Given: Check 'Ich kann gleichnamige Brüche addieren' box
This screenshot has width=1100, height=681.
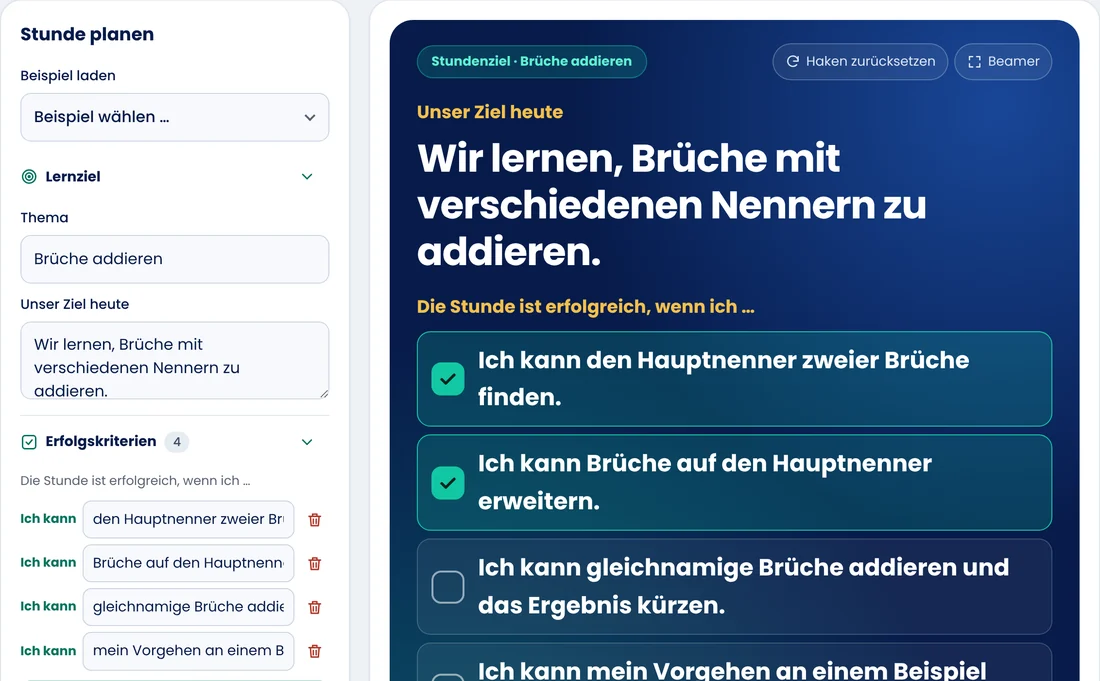Looking at the screenshot, I should click(448, 587).
